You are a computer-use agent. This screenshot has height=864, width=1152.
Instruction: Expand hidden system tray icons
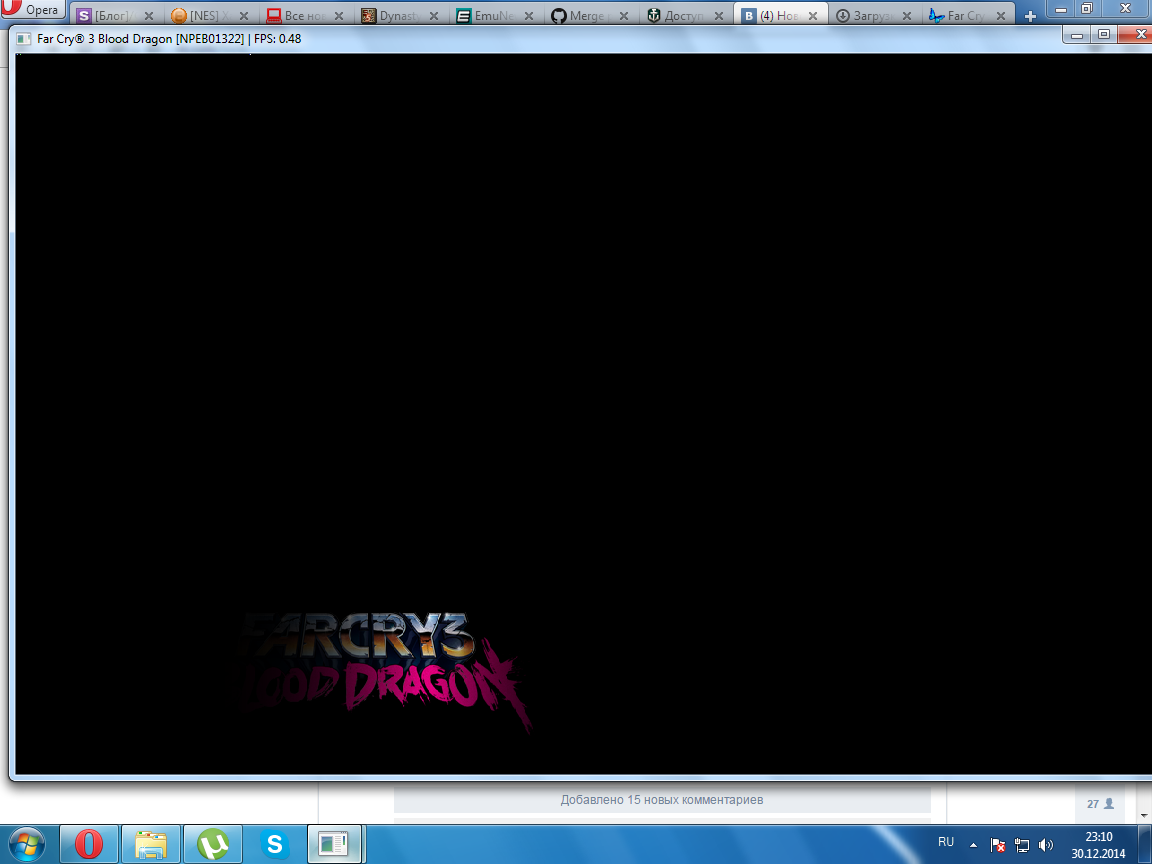[973, 844]
